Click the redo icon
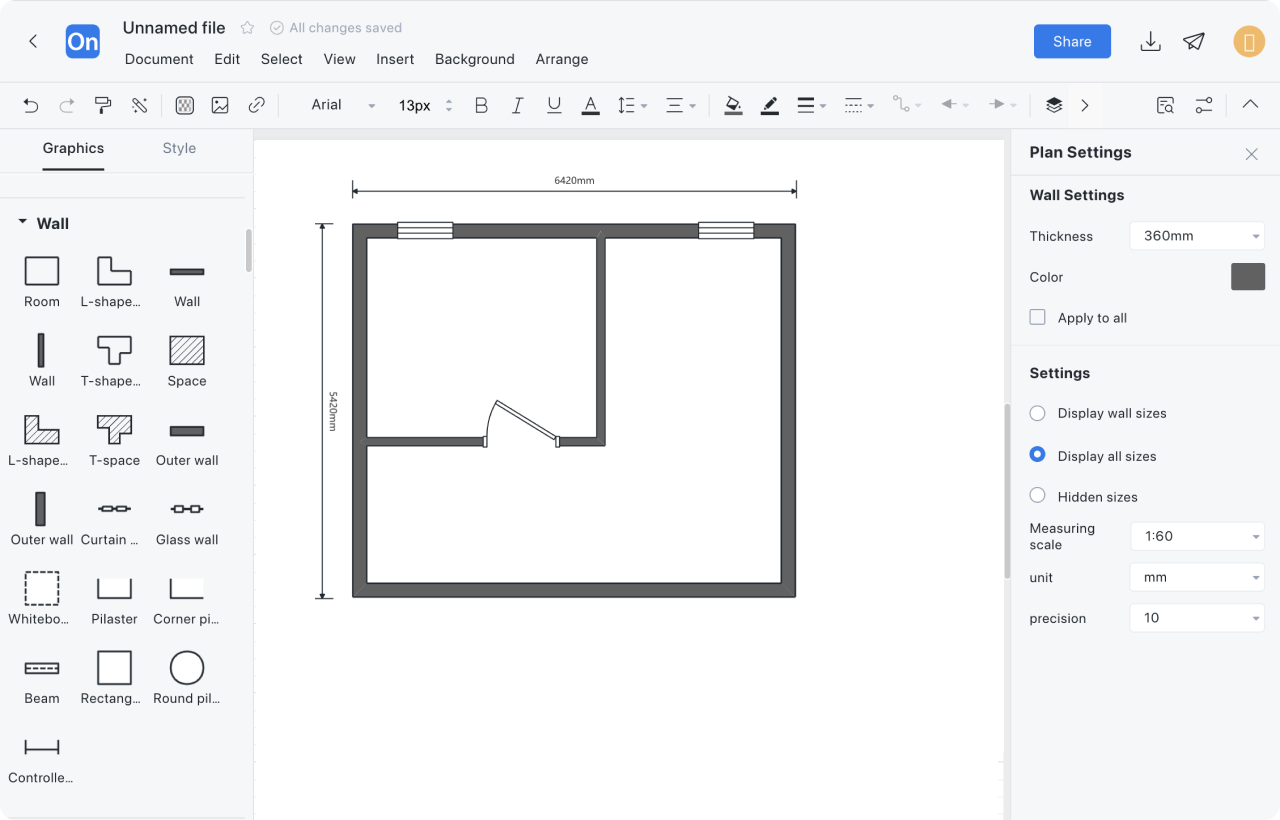The width and height of the screenshot is (1280, 820). tap(67, 105)
